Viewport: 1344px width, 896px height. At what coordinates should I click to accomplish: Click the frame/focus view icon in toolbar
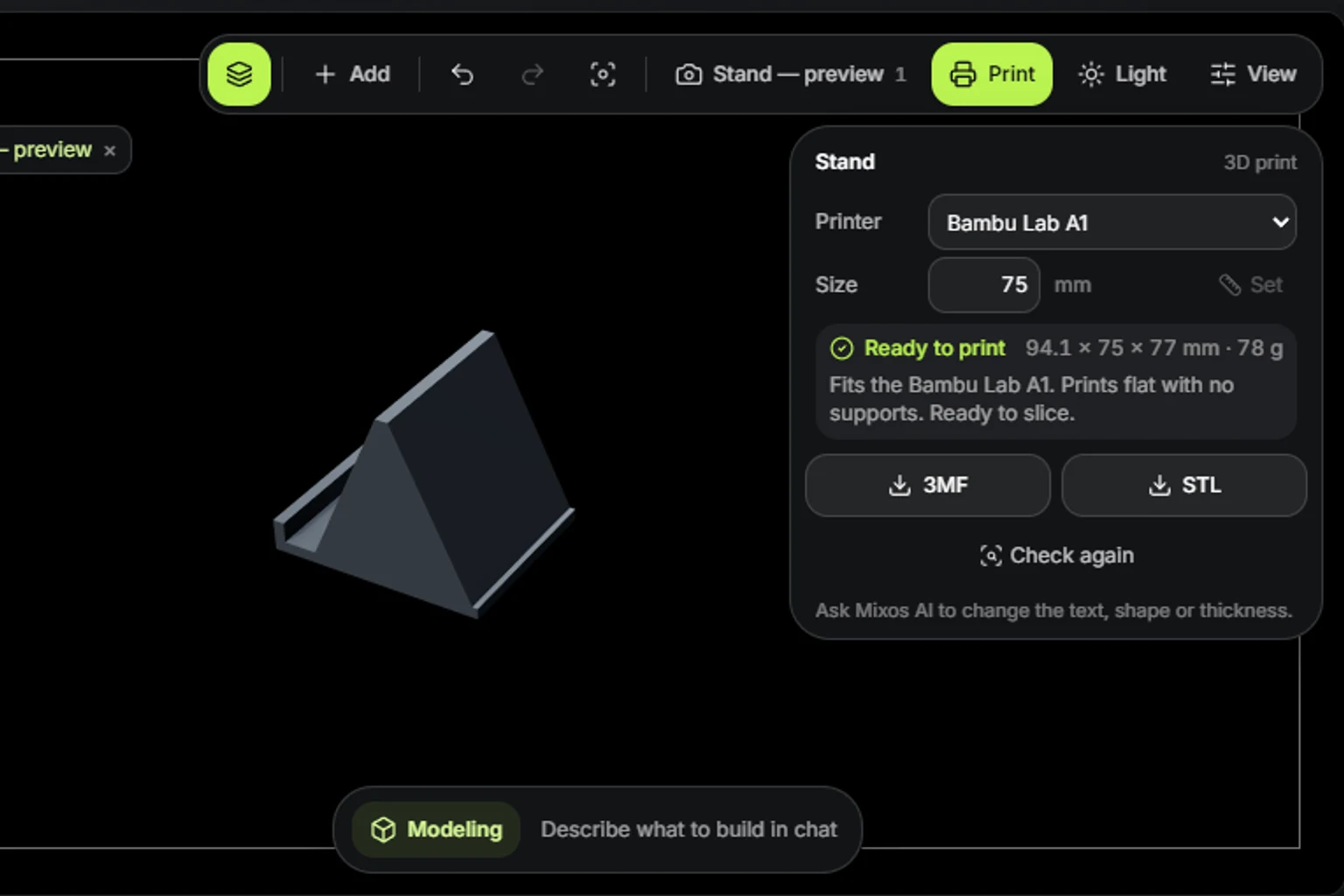[603, 74]
